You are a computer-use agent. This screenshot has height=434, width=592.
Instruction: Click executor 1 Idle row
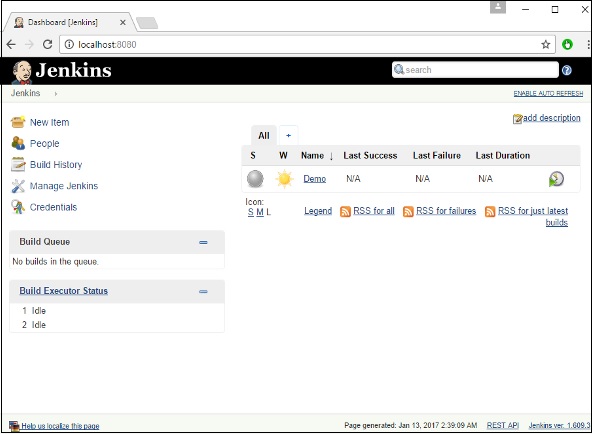tap(117, 311)
